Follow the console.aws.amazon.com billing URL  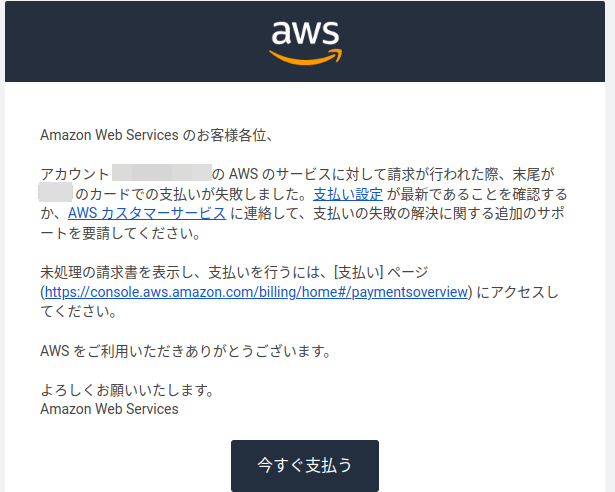coord(256,292)
